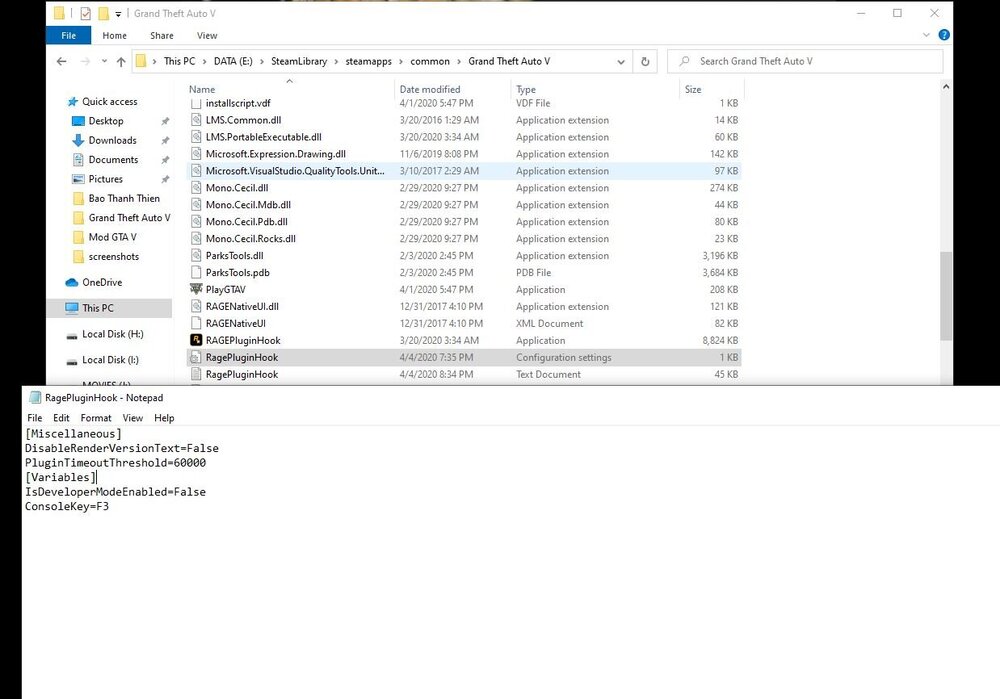1000x699 pixels.
Task: Open the address bar previous locations dropdown
Action: (620, 62)
